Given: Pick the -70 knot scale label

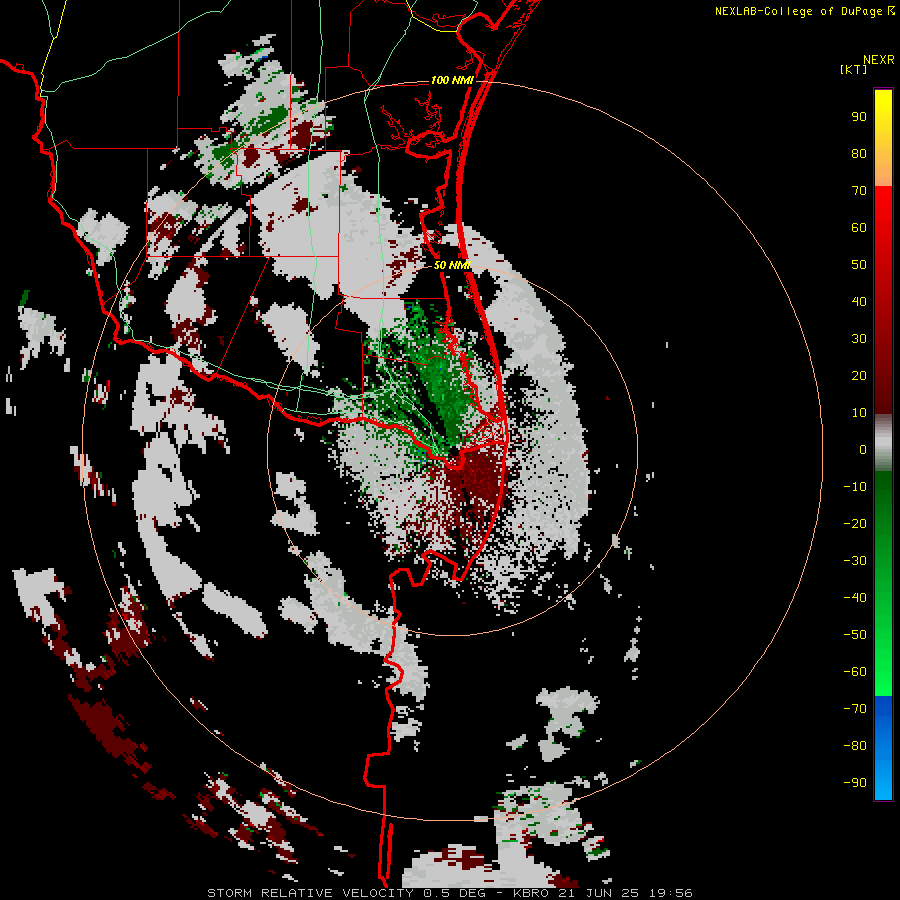Looking at the screenshot, I should click(855, 709).
